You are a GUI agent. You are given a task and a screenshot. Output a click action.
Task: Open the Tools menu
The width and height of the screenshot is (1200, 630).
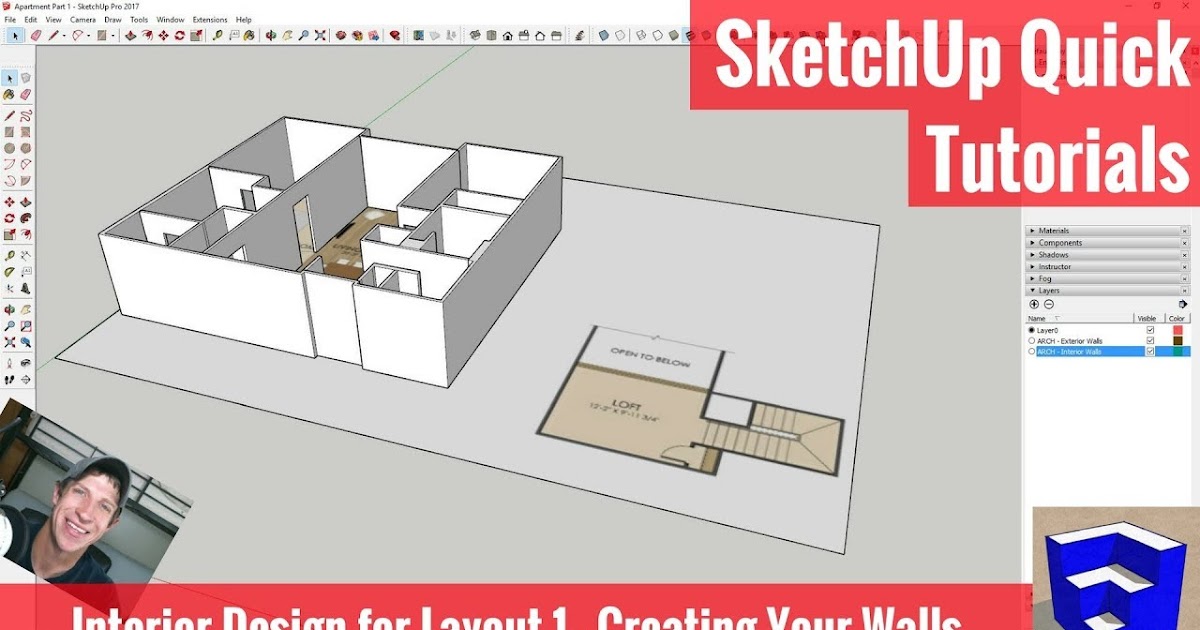139,19
